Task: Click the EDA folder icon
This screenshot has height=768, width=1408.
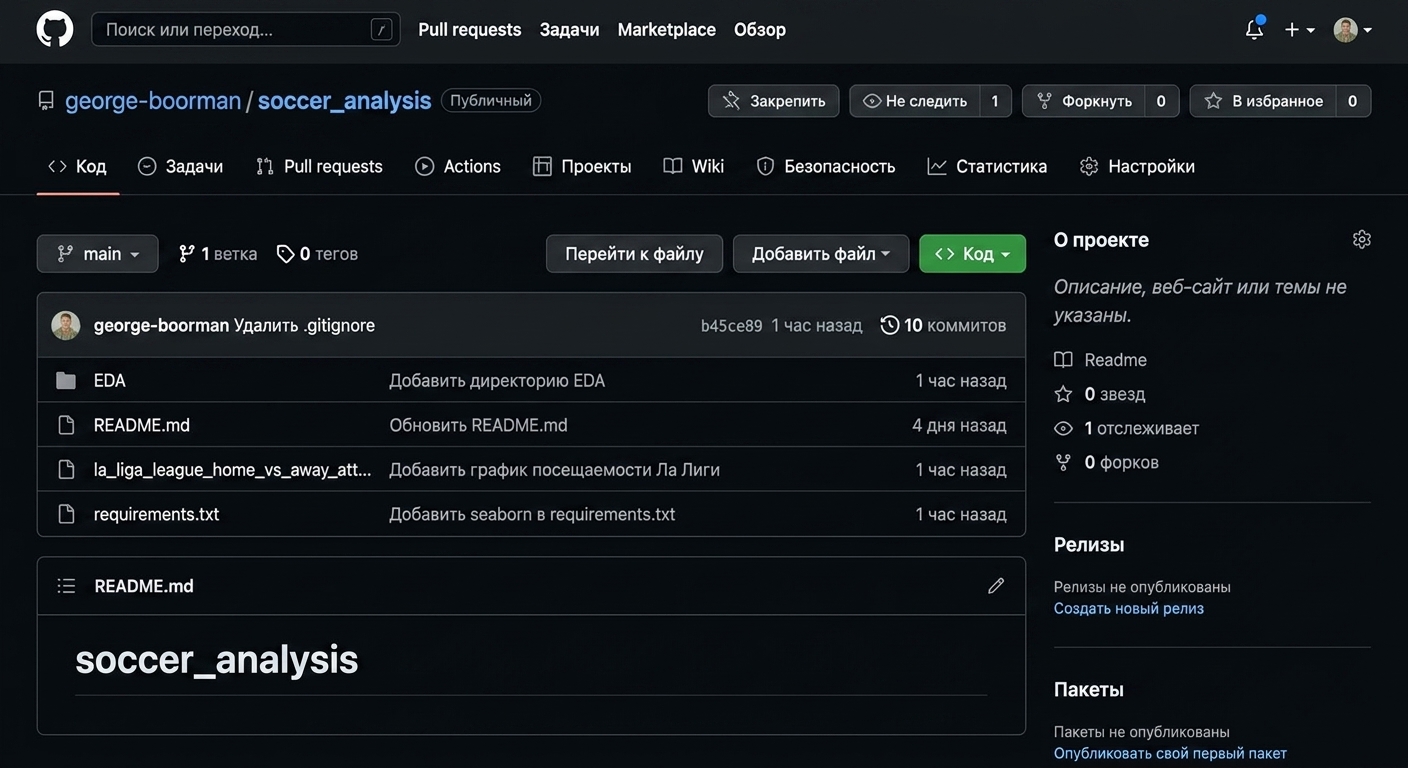Action: (x=66, y=380)
